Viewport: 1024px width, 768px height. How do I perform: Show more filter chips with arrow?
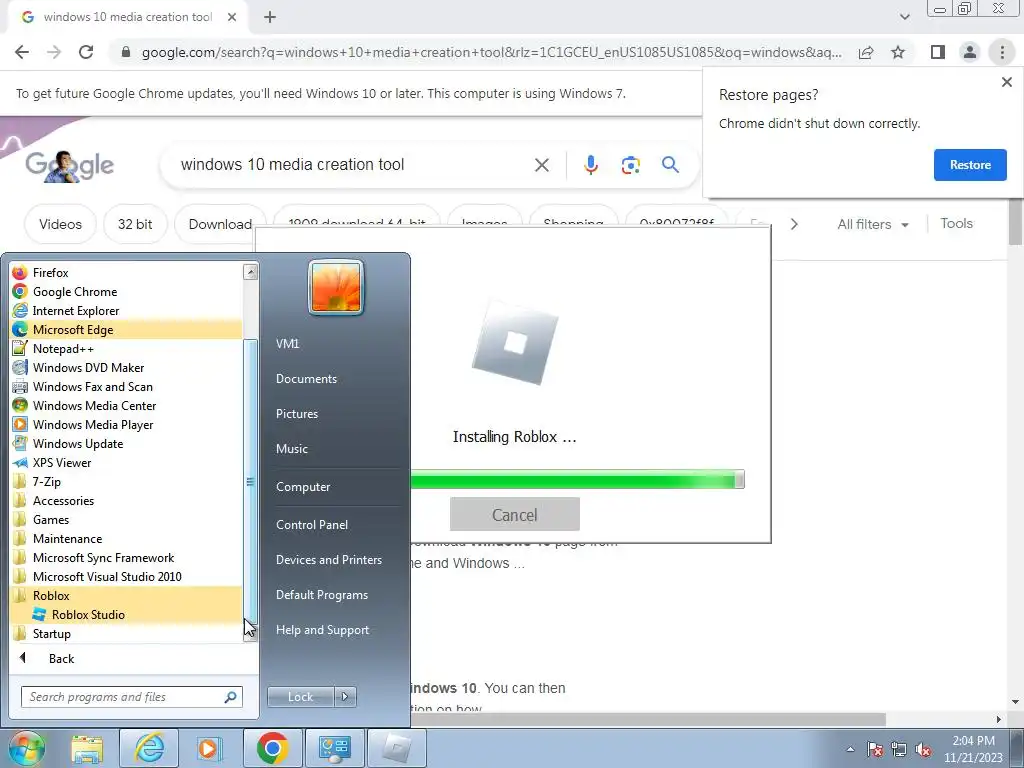(x=794, y=224)
